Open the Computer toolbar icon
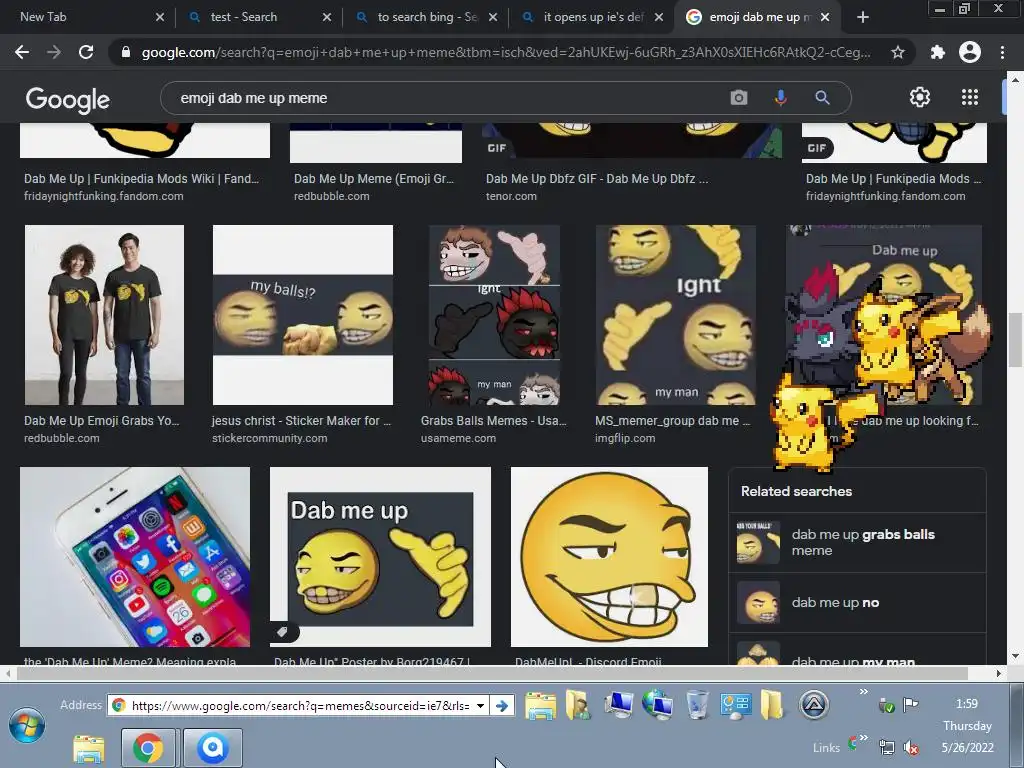 pyautogui.click(x=618, y=705)
